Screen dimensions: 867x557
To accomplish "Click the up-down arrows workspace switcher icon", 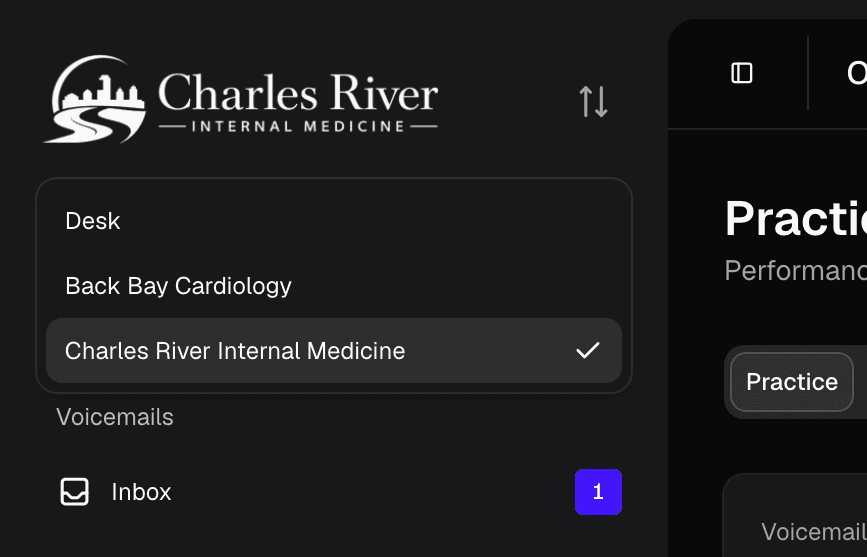I will (593, 101).
